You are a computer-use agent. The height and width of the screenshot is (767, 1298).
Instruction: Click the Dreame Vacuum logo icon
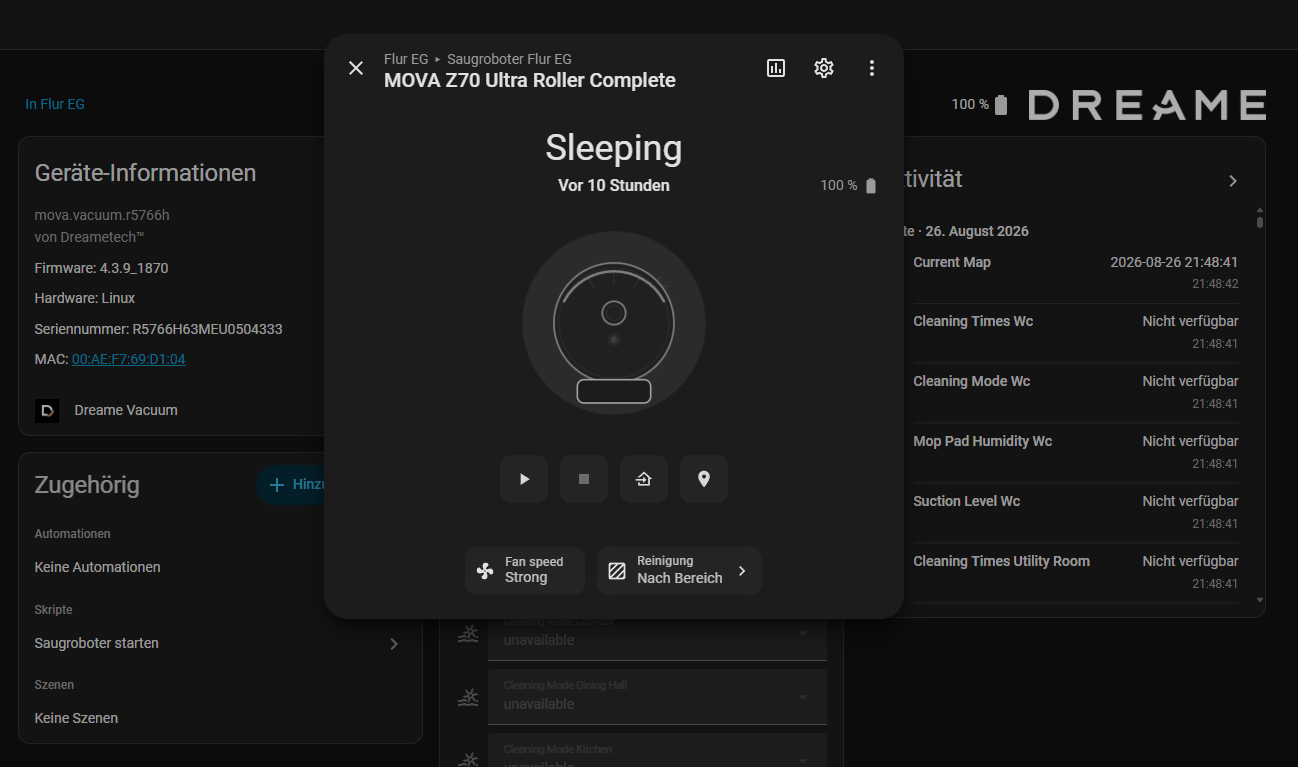pos(47,410)
